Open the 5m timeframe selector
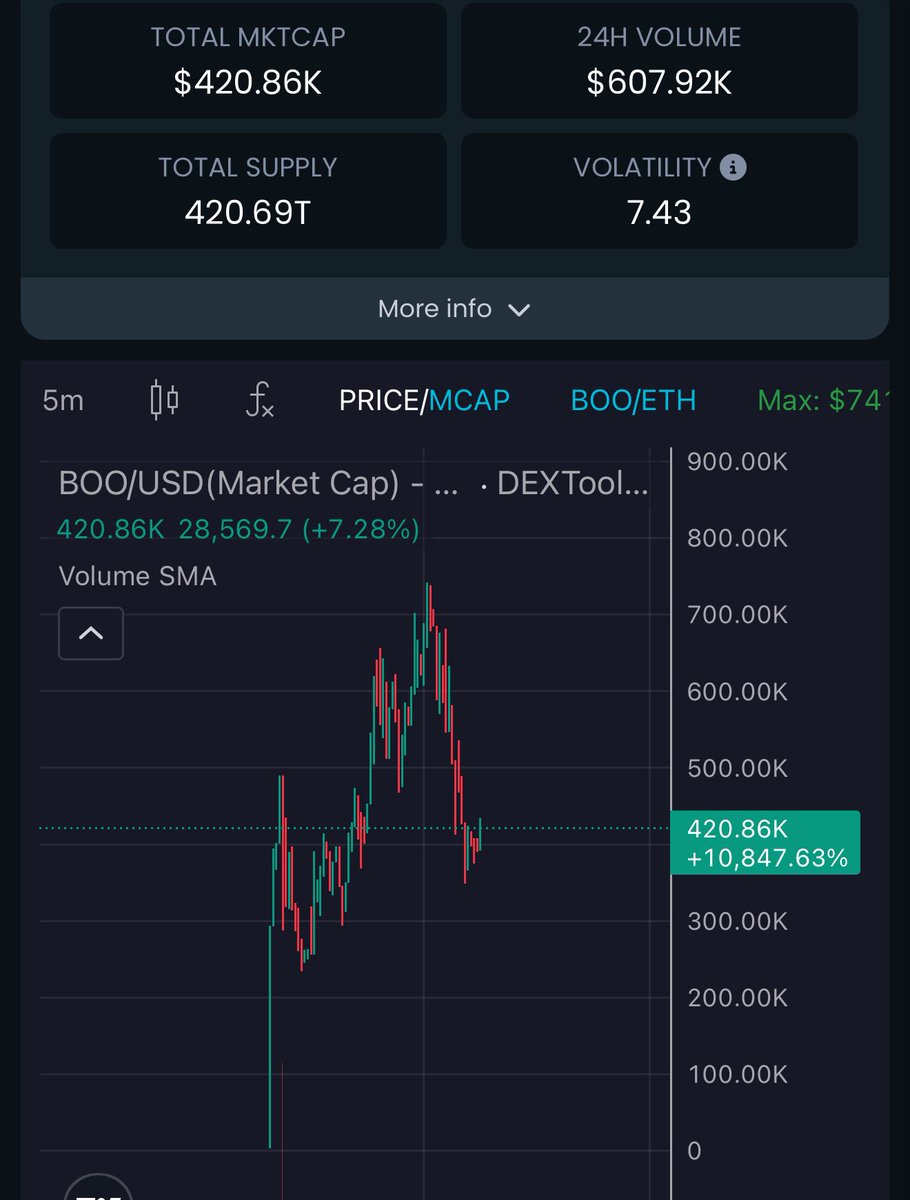The height and width of the screenshot is (1200, 910). [x=63, y=401]
